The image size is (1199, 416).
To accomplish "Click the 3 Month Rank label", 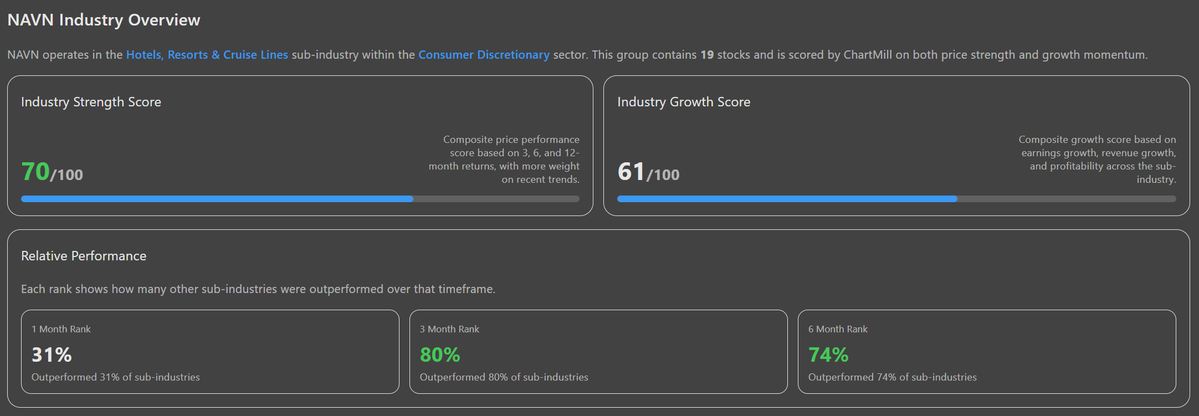I will pyautogui.click(x=450, y=329).
